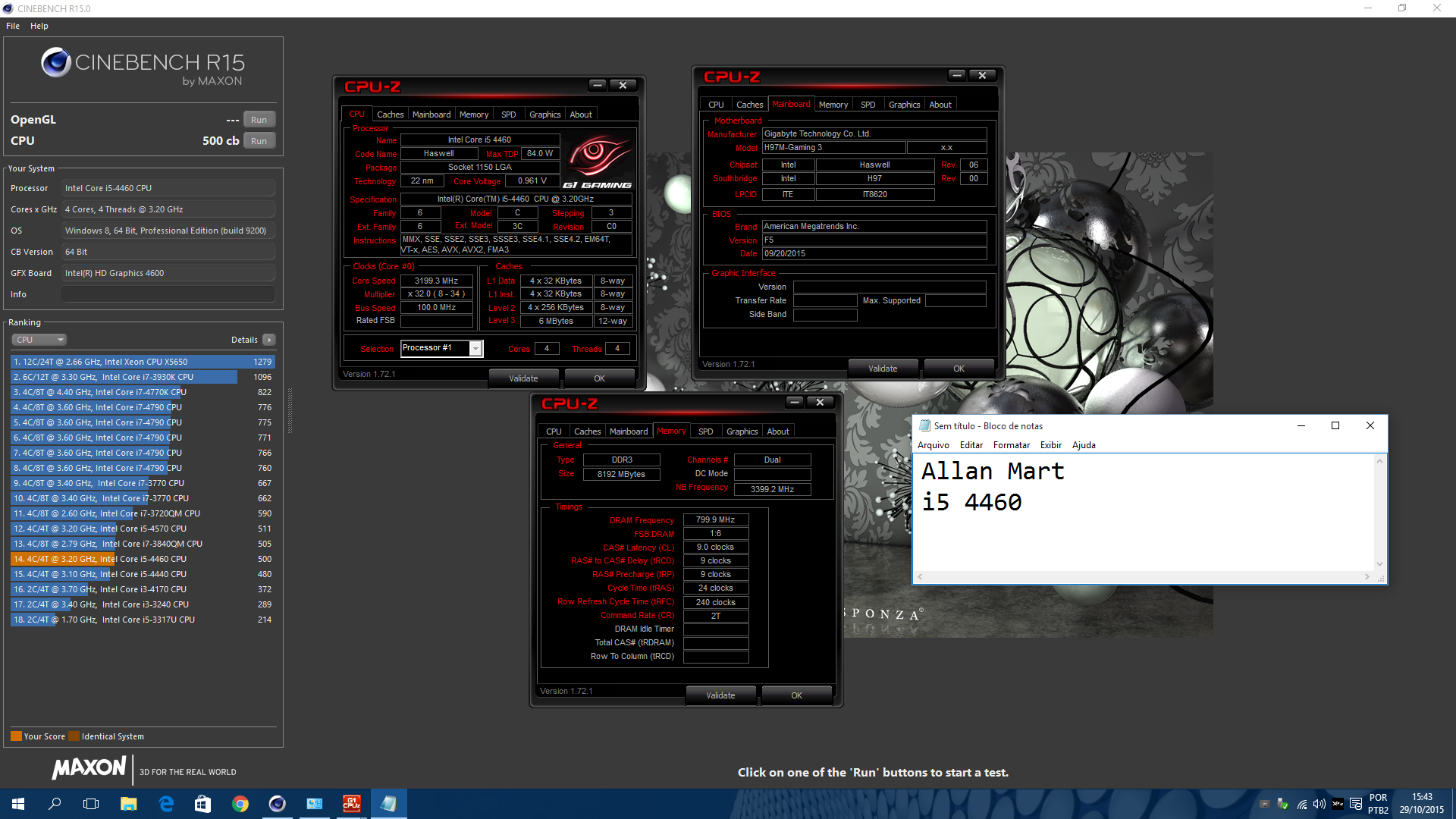Viewport: 1456px width, 819px height.
Task: Open Notepad Ajuda menu
Action: click(x=1084, y=445)
